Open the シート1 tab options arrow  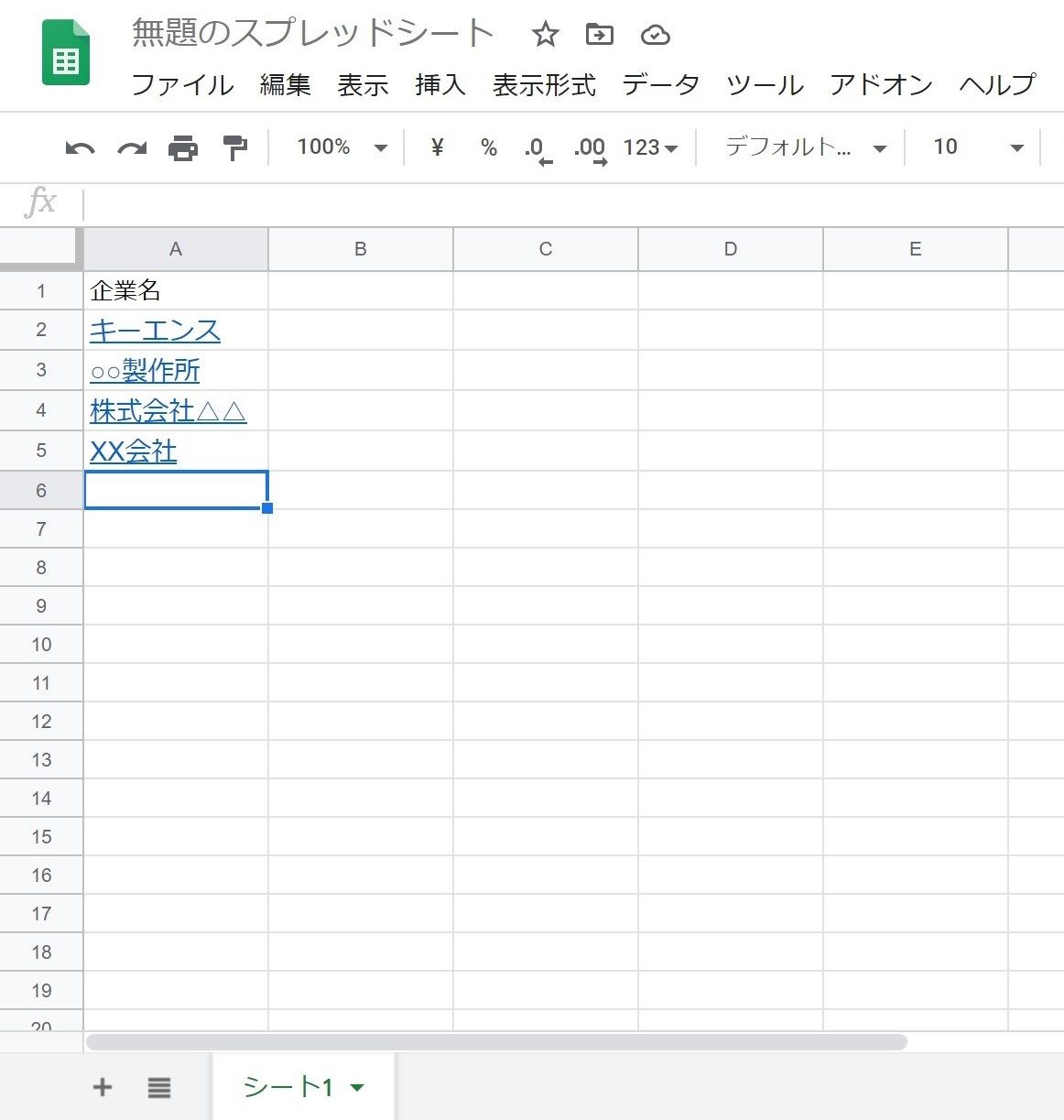(x=357, y=1088)
